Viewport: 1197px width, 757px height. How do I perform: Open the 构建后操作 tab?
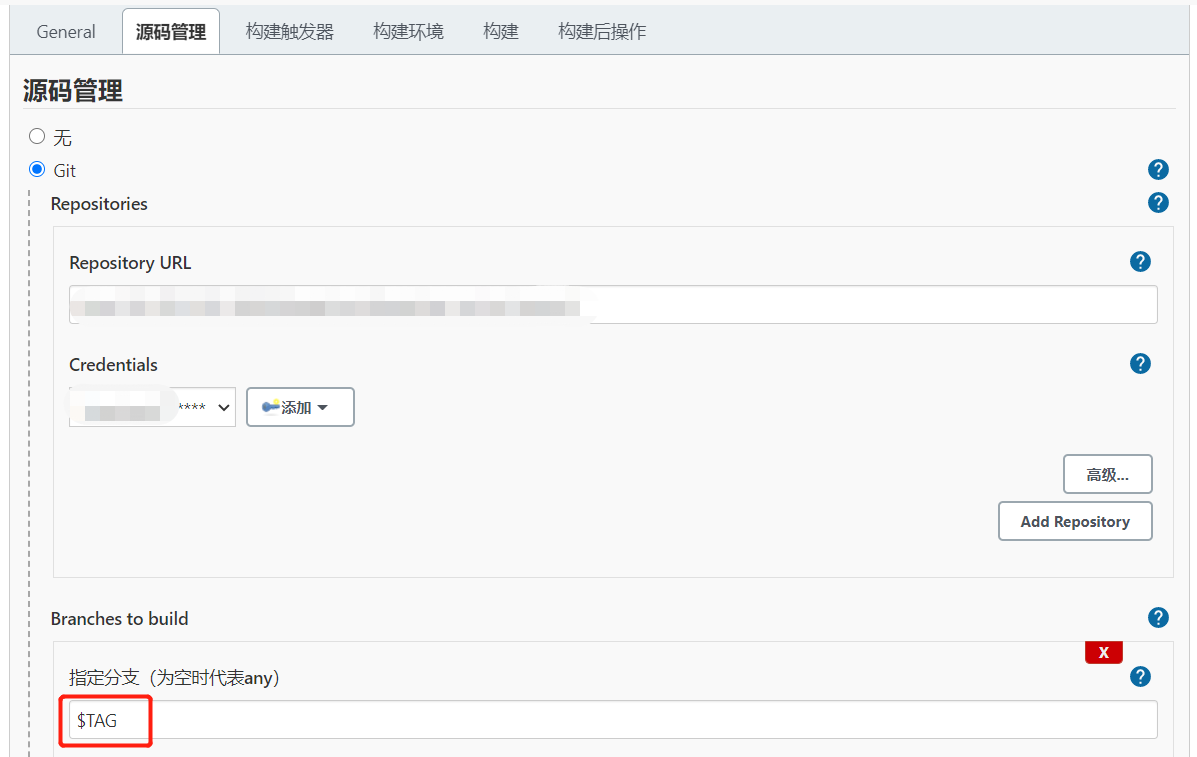(x=602, y=31)
